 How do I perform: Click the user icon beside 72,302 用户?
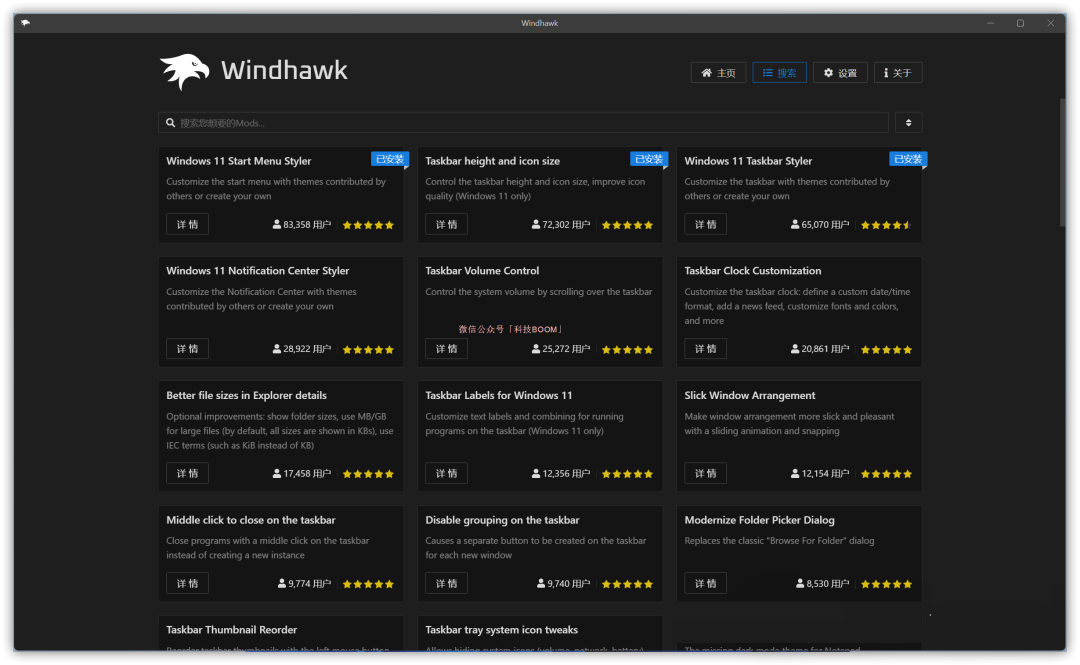(535, 225)
